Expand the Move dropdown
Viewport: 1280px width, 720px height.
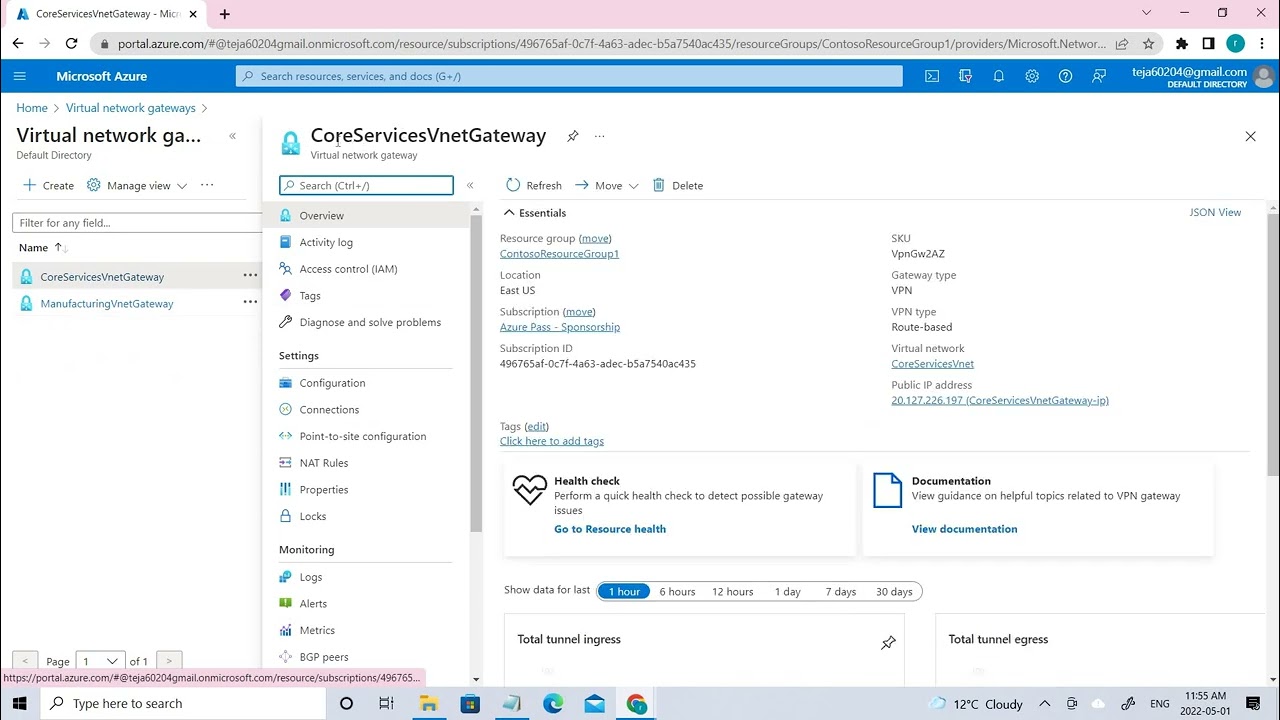pos(606,185)
